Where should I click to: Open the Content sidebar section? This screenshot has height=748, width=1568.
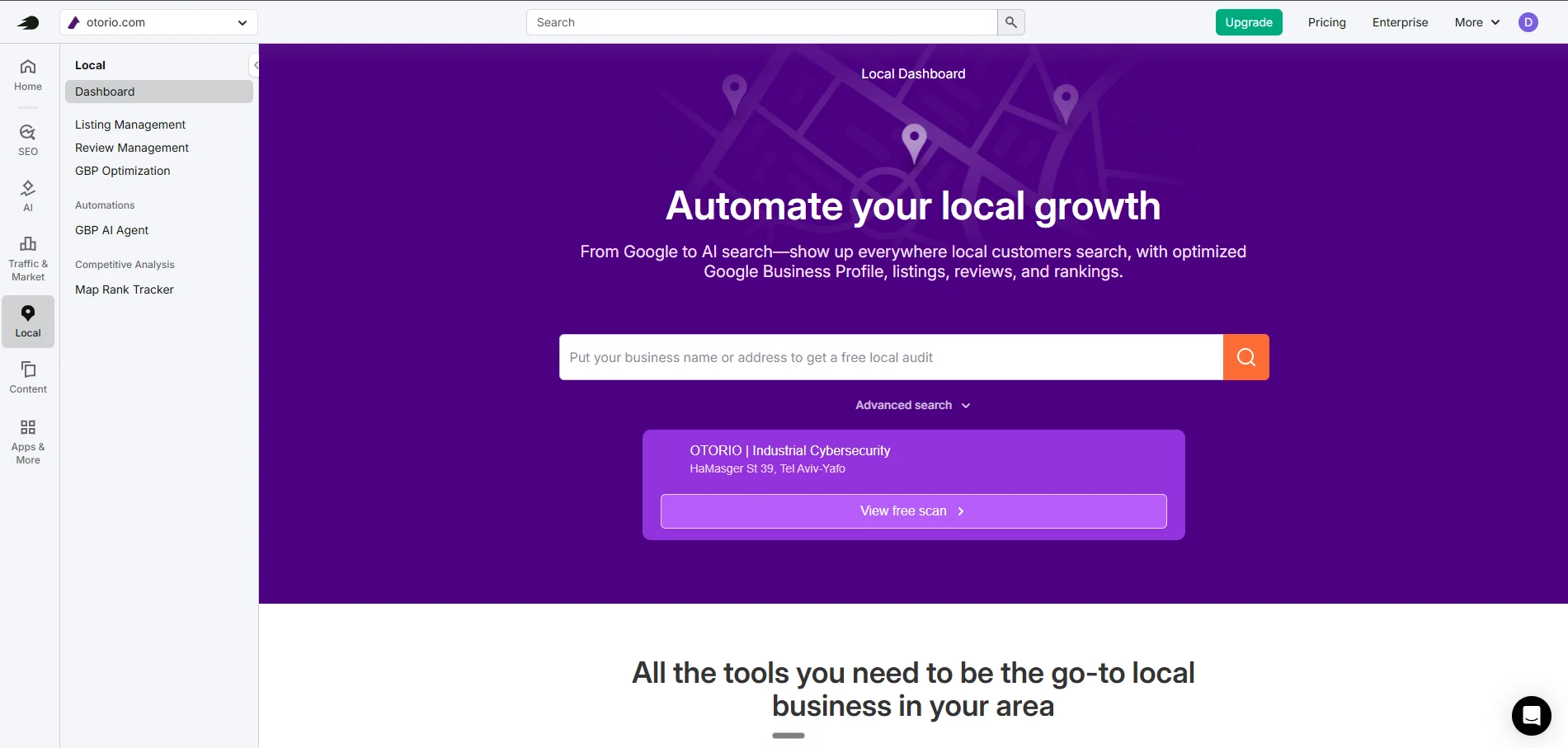pos(28,377)
